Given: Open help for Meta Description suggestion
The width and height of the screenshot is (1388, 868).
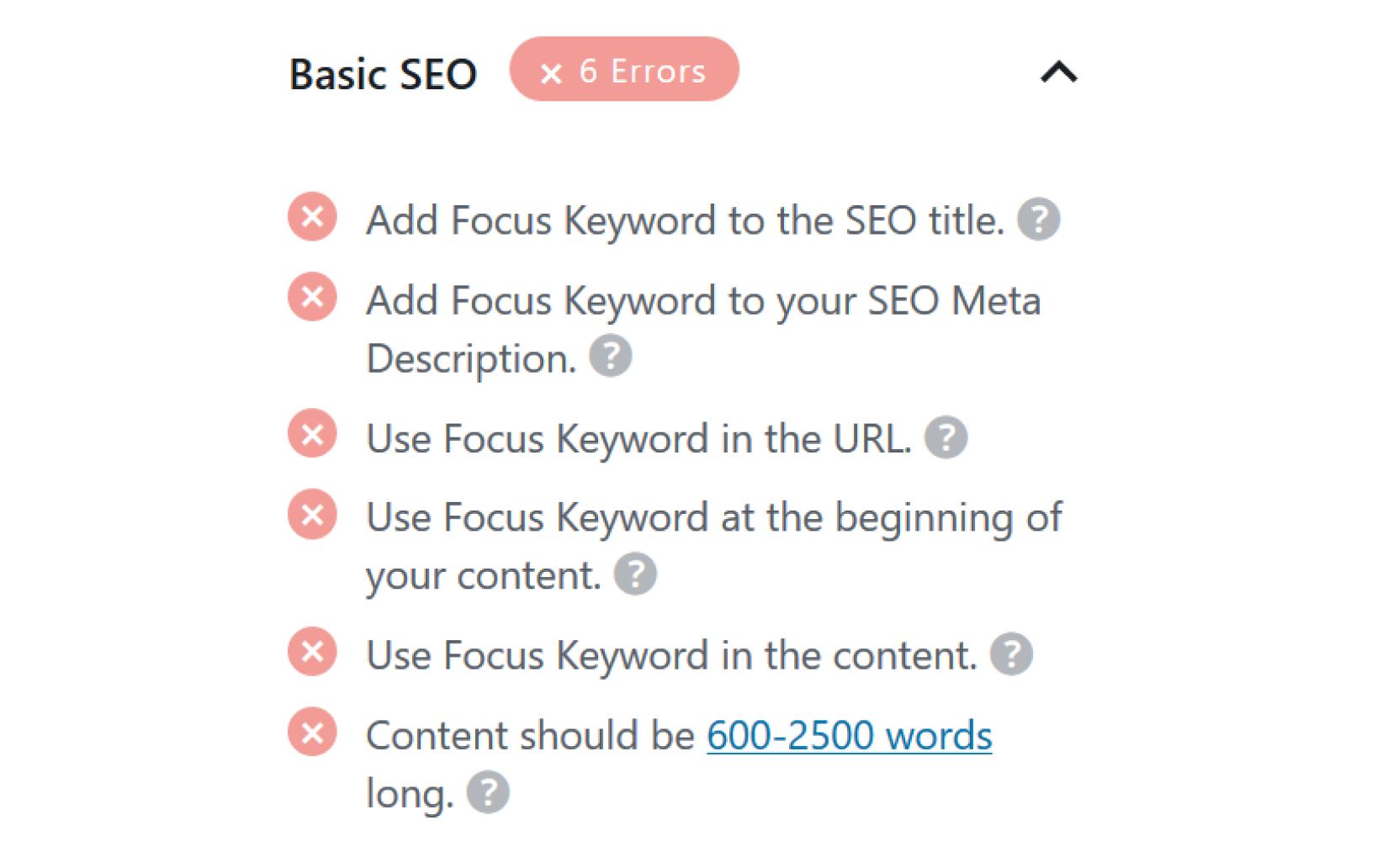Looking at the screenshot, I should point(612,357).
